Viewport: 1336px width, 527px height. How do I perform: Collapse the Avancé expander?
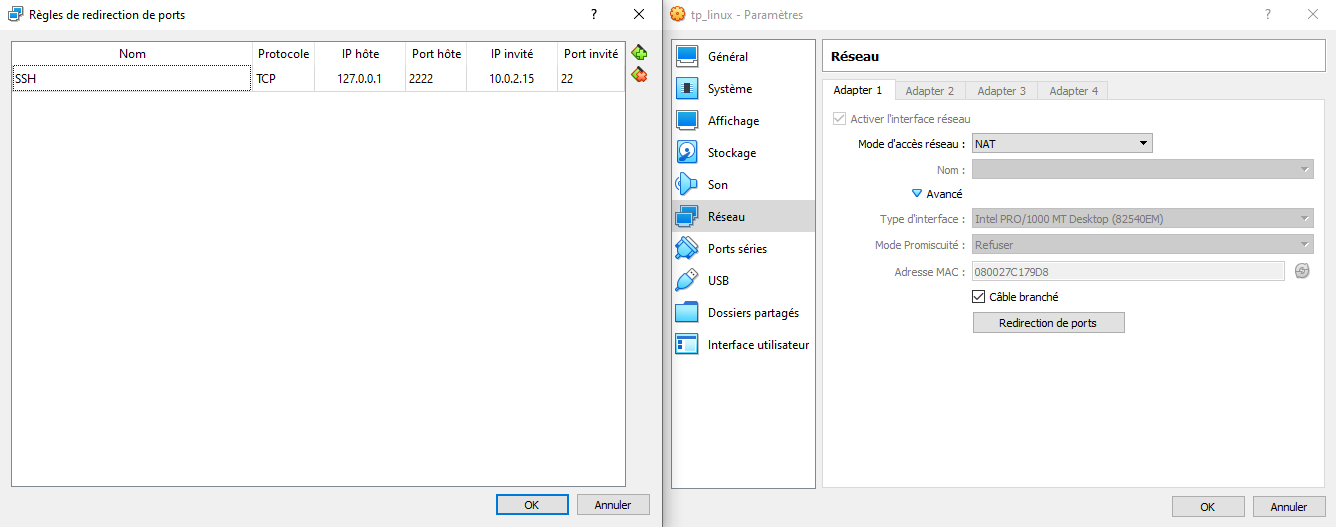coord(917,194)
